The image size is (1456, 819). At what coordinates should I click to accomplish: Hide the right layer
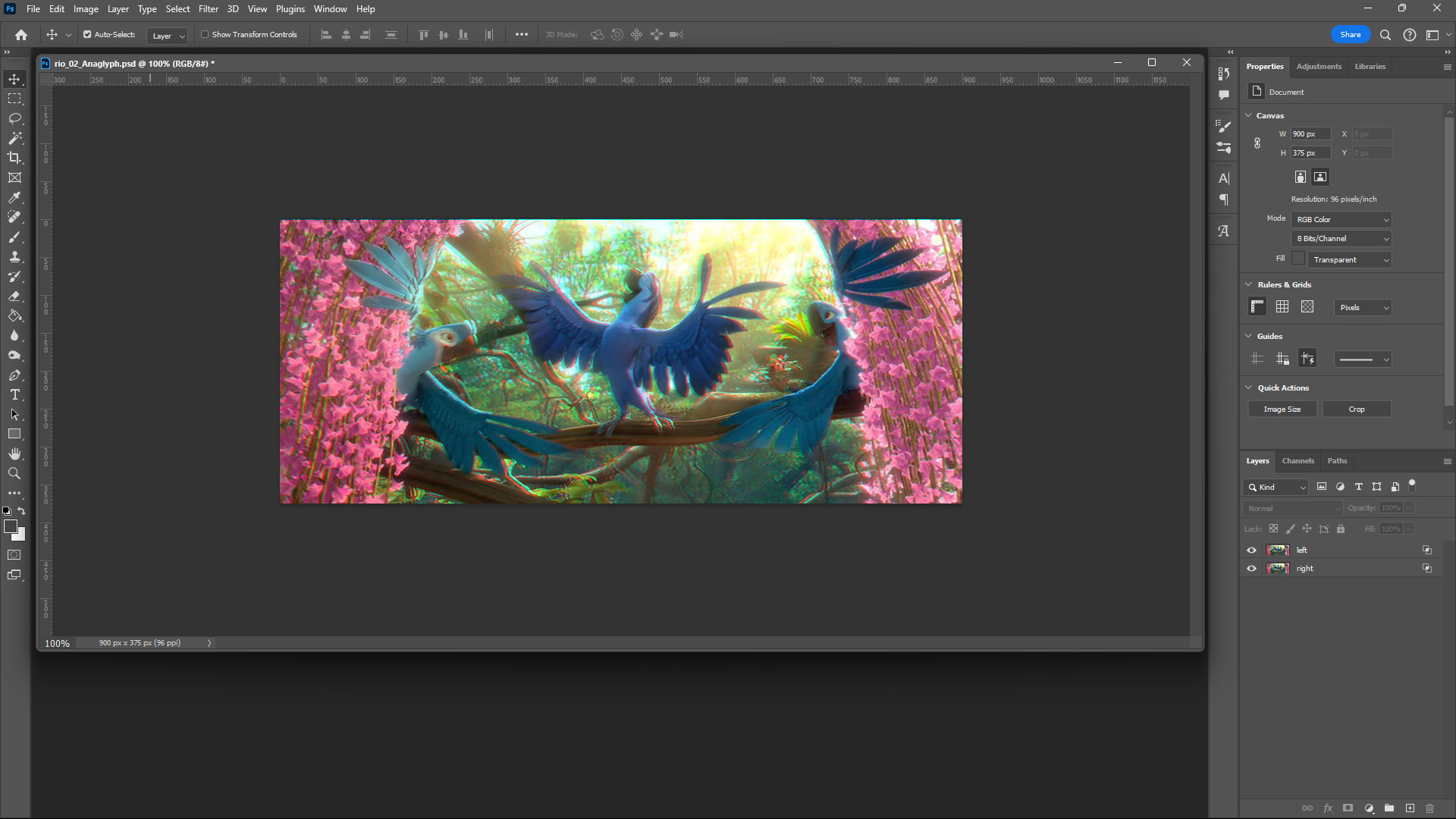pyautogui.click(x=1251, y=568)
